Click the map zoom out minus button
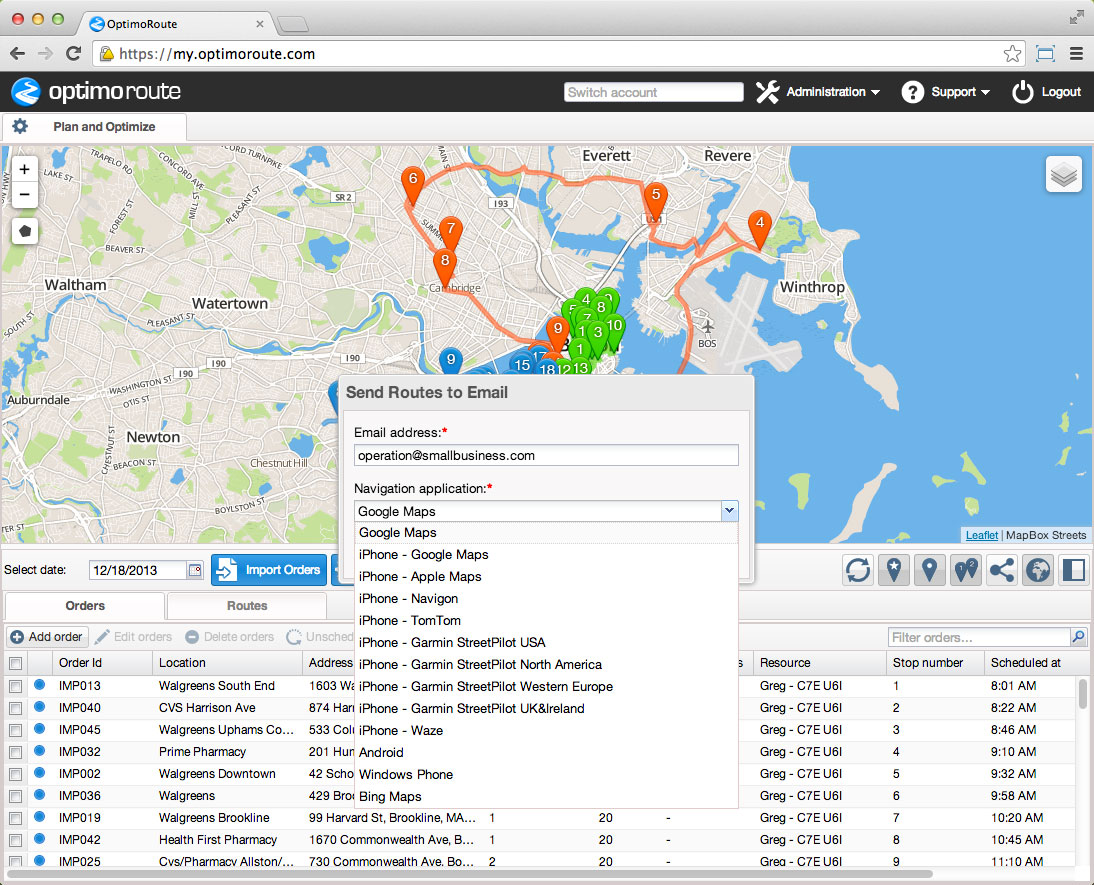Viewport: 1094px width, 885px height. [x=24, y=195]
